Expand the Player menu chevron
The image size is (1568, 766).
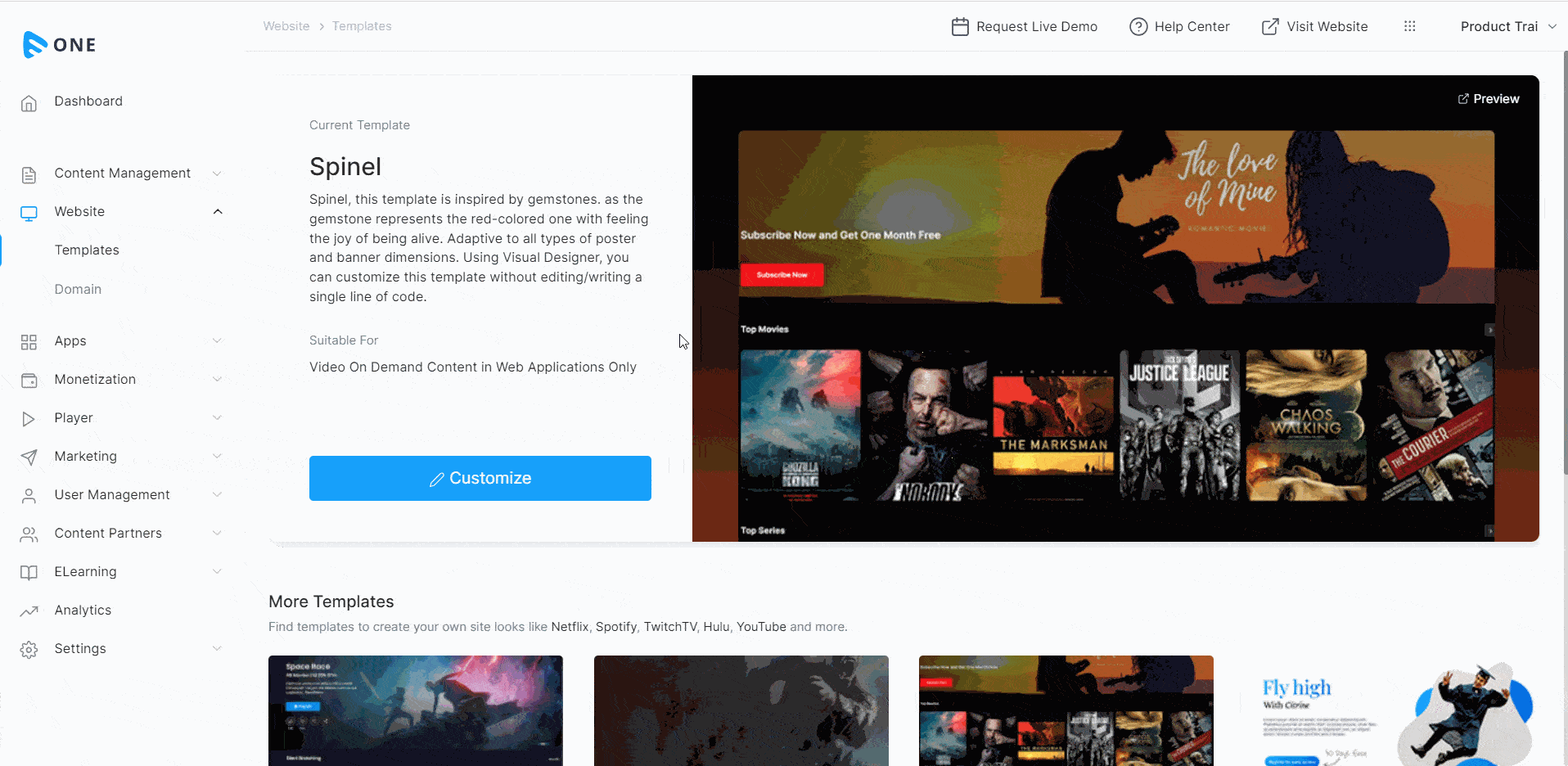[217, 417]
